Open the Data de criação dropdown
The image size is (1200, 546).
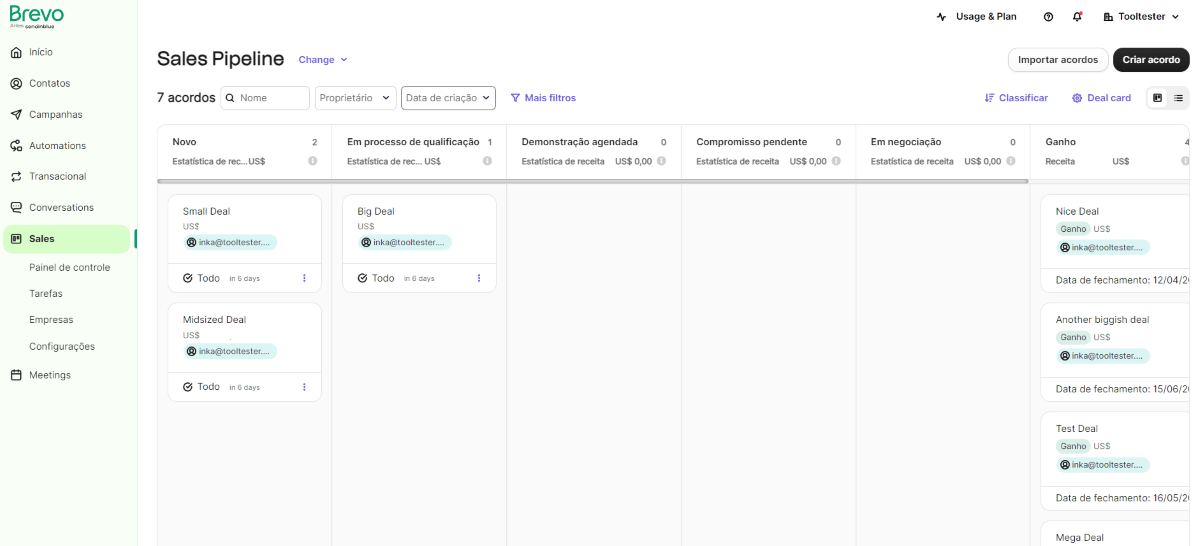[x=448, y=98]
